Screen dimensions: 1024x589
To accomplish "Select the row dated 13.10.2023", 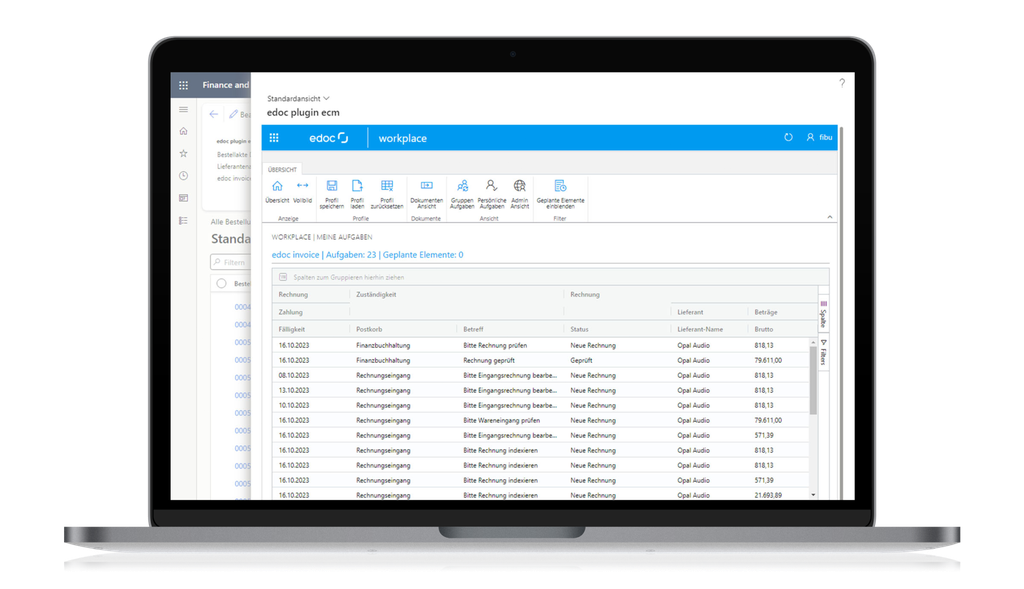I will tap(541, 390).
